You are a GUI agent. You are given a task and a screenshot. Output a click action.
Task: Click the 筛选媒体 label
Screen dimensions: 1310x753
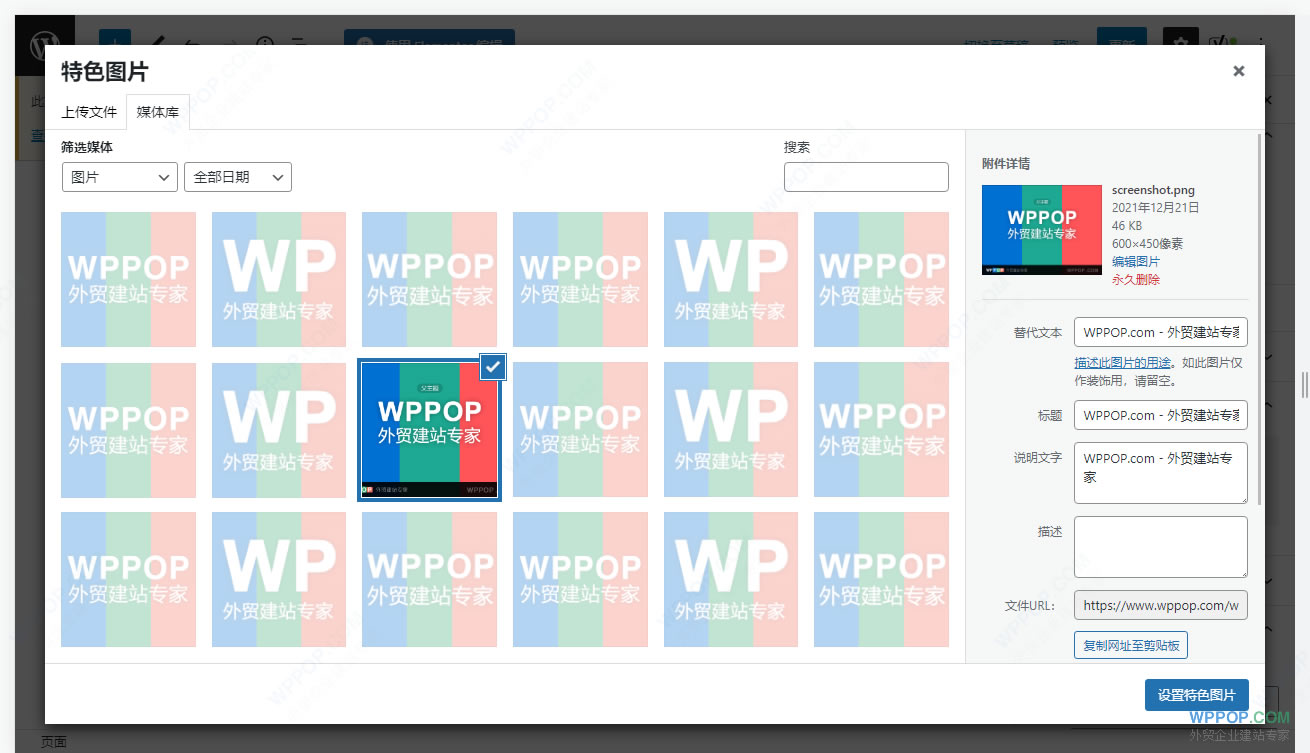[87, 147]
